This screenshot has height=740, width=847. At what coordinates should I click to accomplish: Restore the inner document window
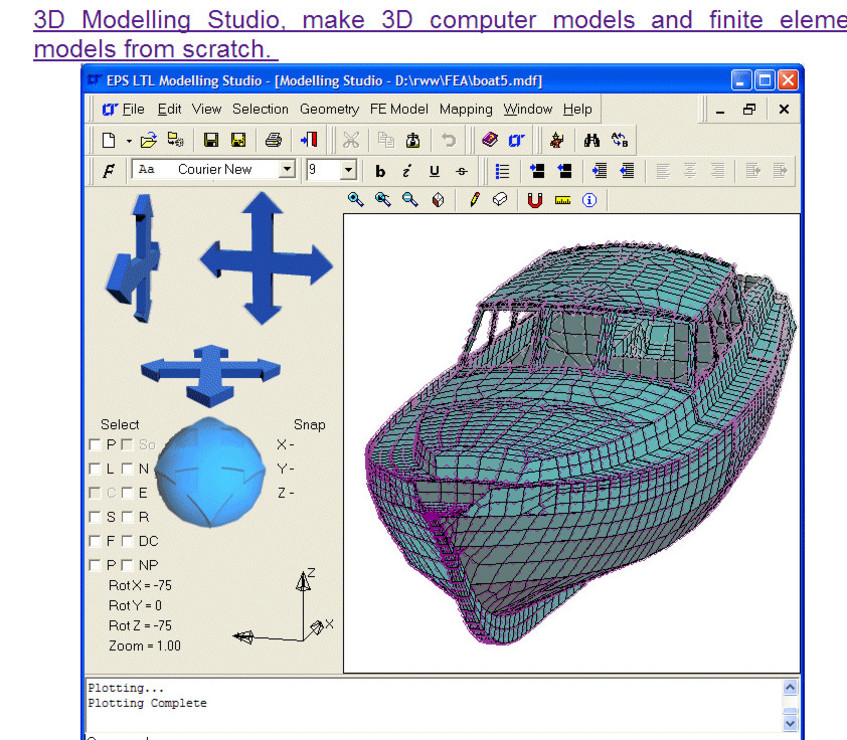pyautogui.click(x=749, y=109)
